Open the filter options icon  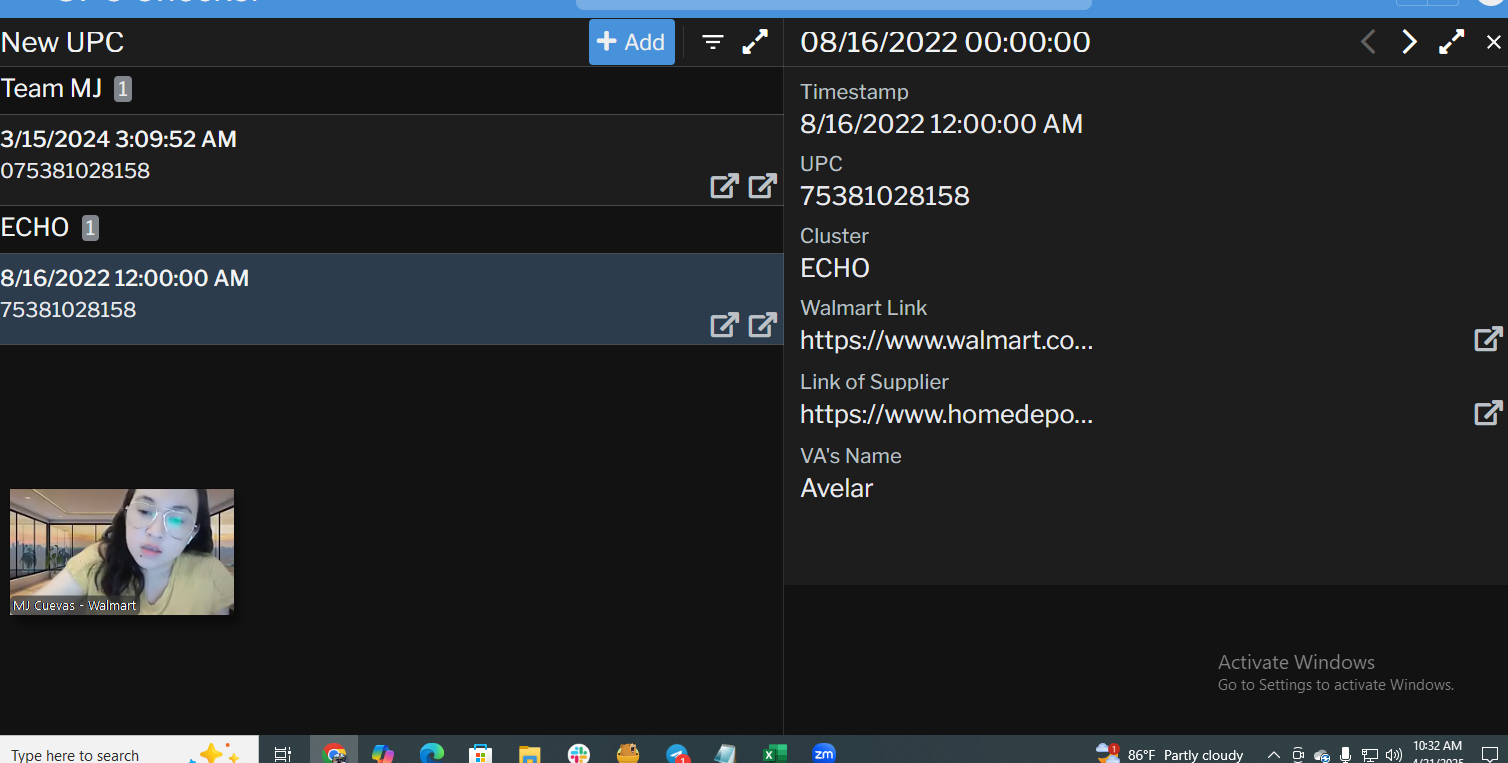(712, 42)
